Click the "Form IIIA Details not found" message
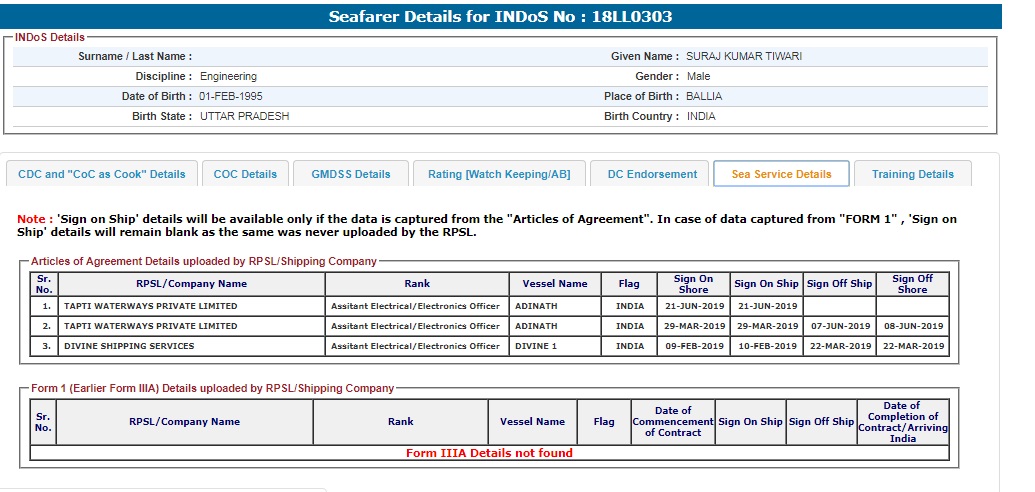 [489, 453]
